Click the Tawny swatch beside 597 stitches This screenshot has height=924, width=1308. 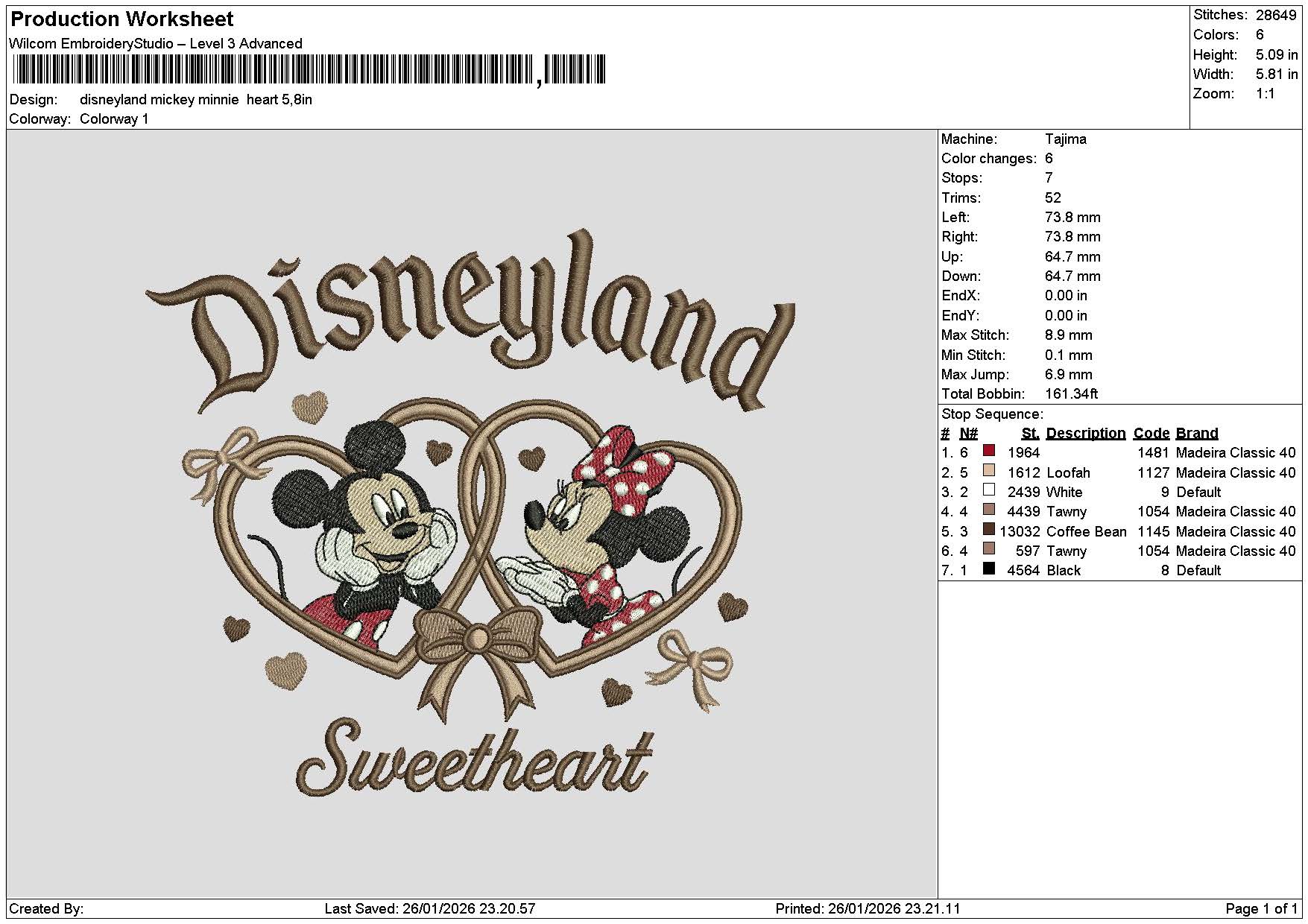pyautogui.click(x=989, y=549)
